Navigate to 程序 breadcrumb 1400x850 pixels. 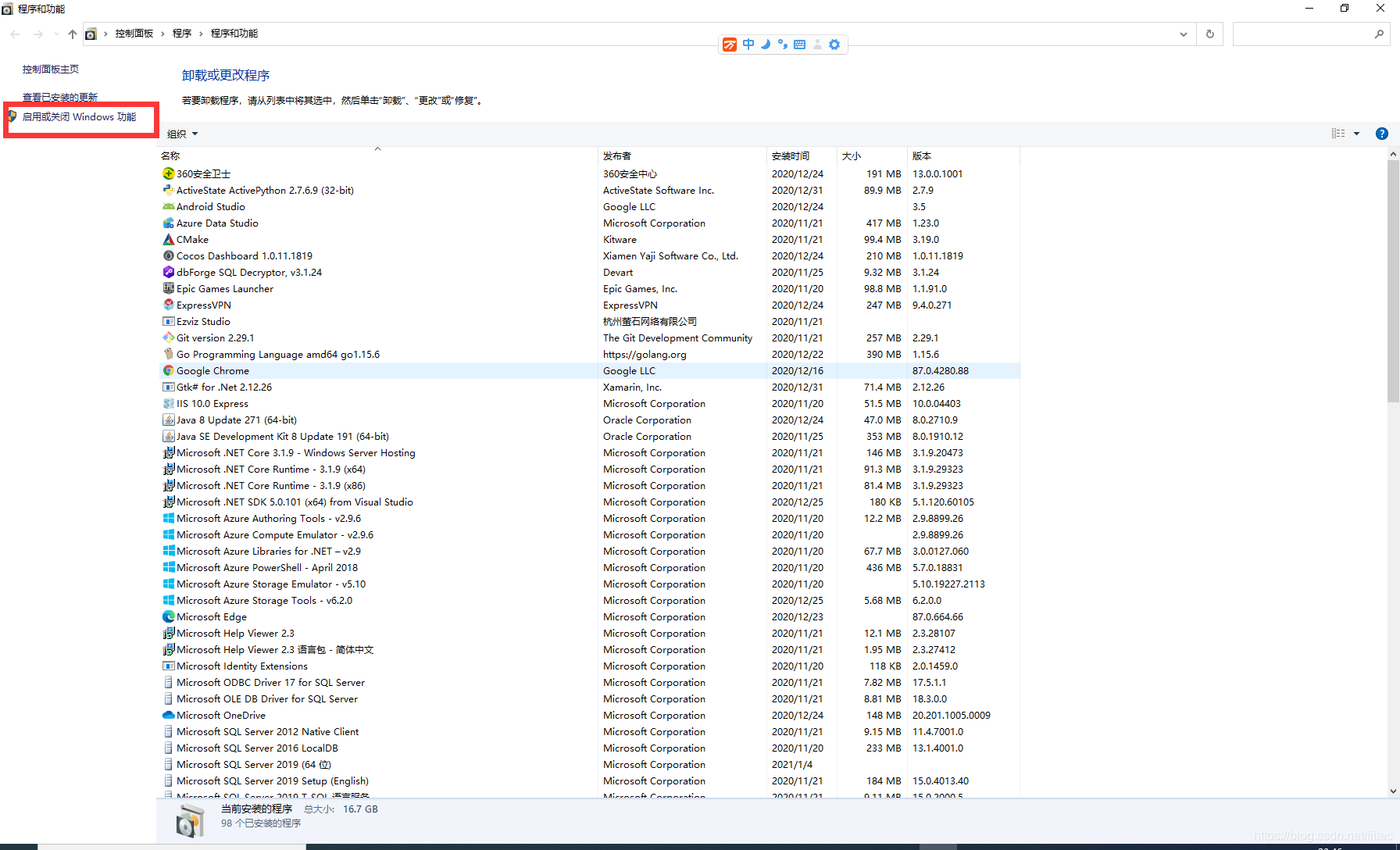[182, 34]
